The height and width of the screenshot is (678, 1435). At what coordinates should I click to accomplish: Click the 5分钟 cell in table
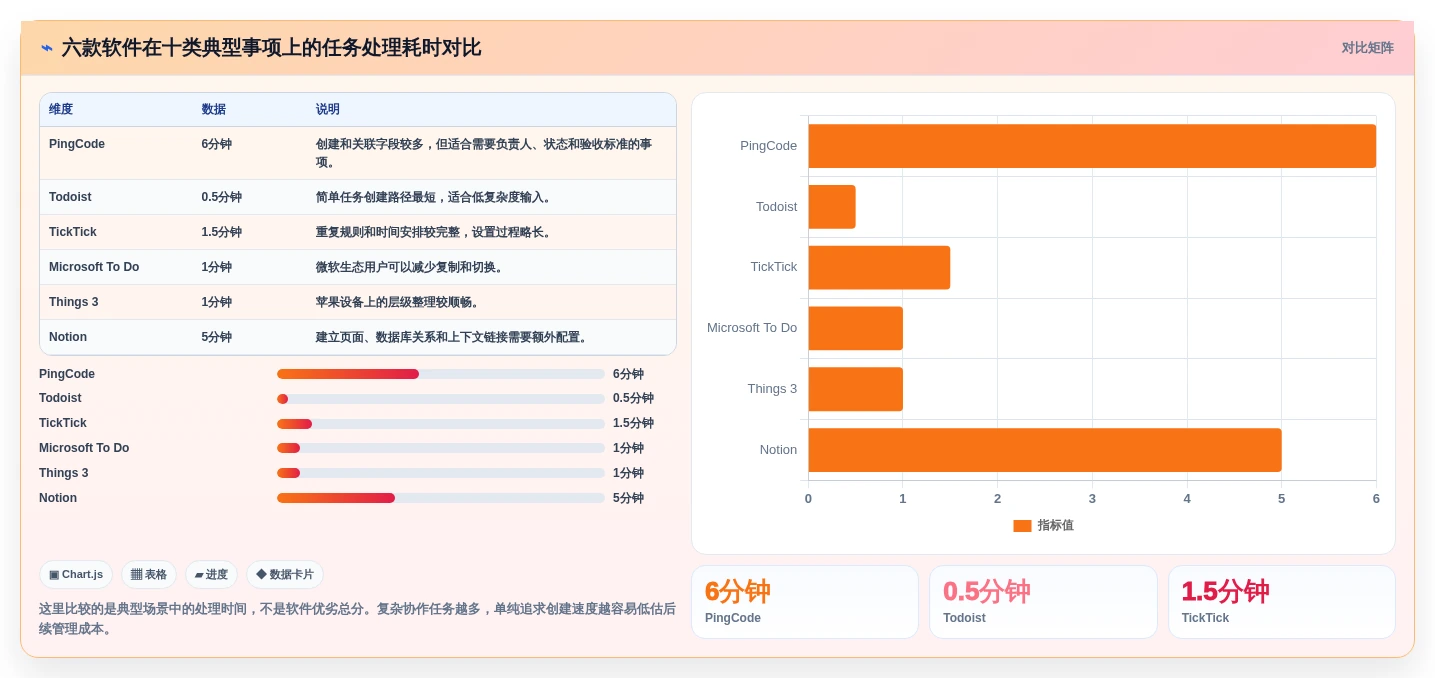[217, 337]
